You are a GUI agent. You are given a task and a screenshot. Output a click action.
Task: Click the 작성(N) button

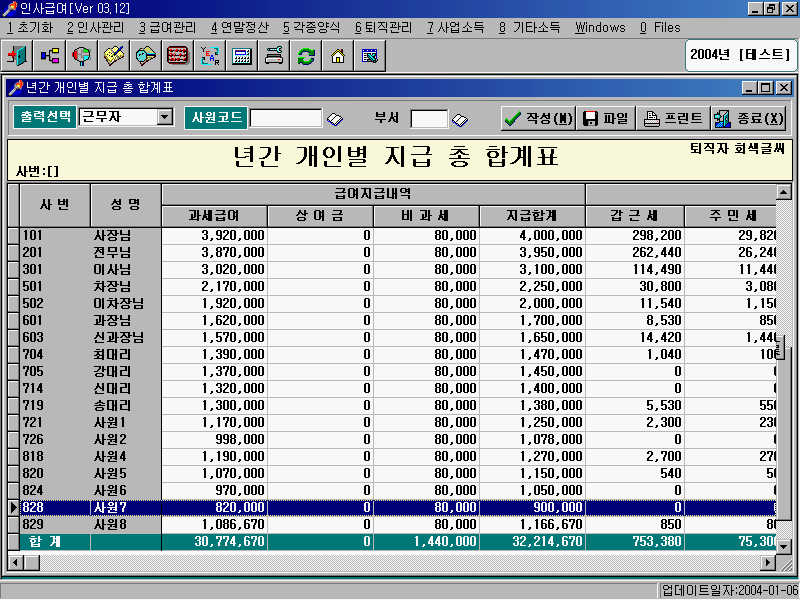(x=538, y=118)
